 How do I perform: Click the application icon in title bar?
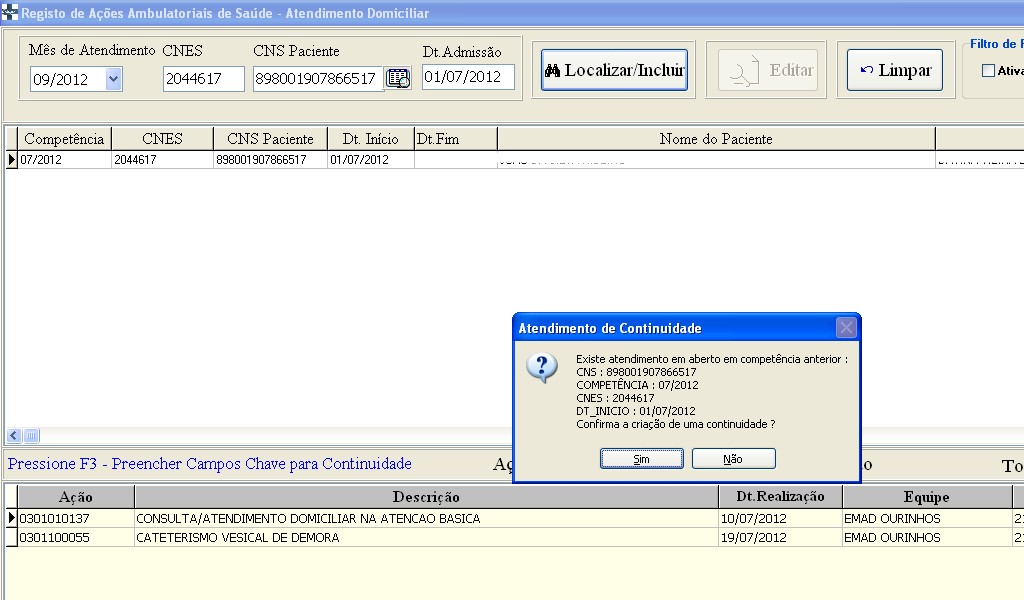pos(10,13)
